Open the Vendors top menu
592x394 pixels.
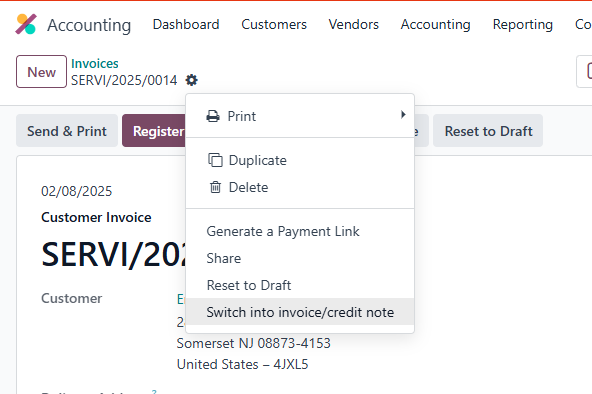pyautogui.click(x=353, y=25)
